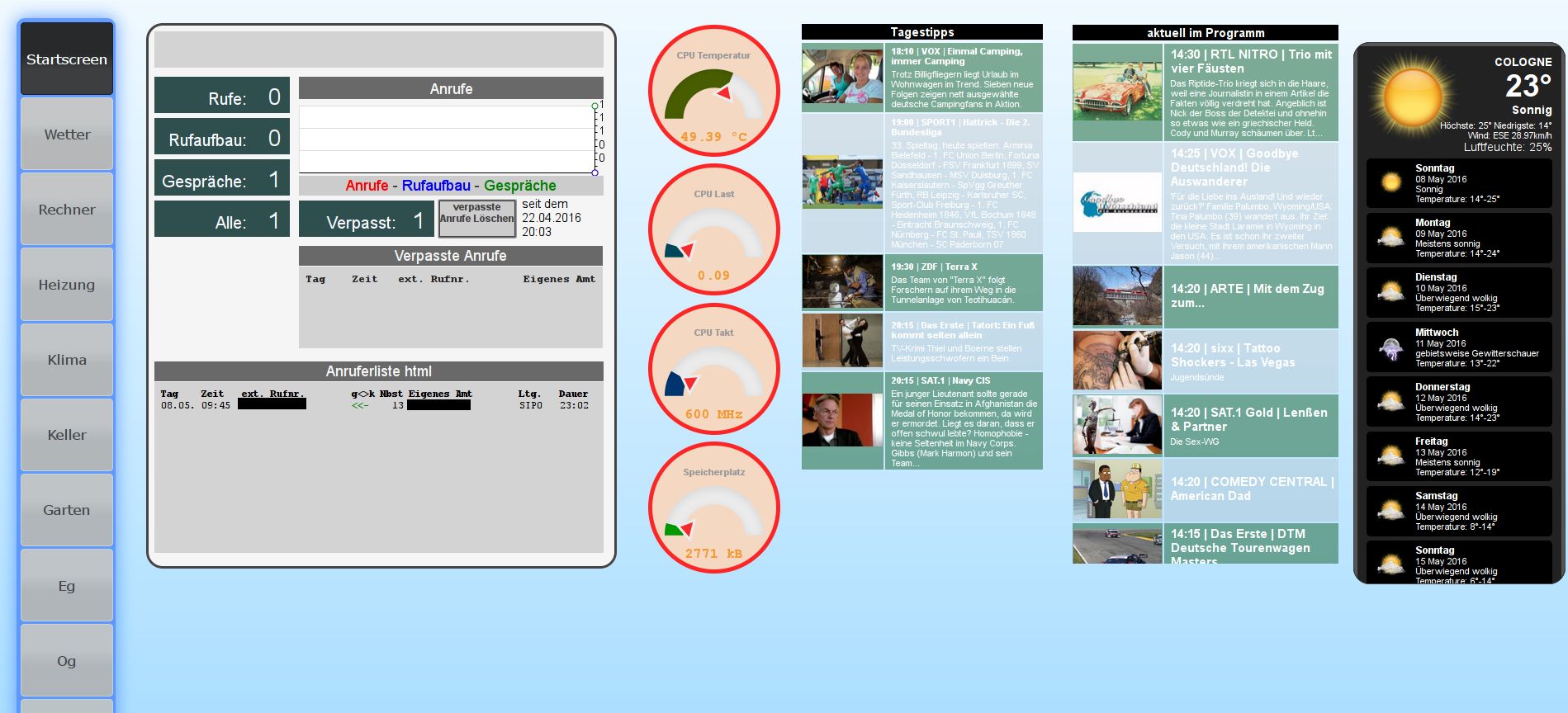The width and height of the screenshot is (1568, 713).
Task: Click the Verpasste Anrufe header
Action: pos(451,256)
